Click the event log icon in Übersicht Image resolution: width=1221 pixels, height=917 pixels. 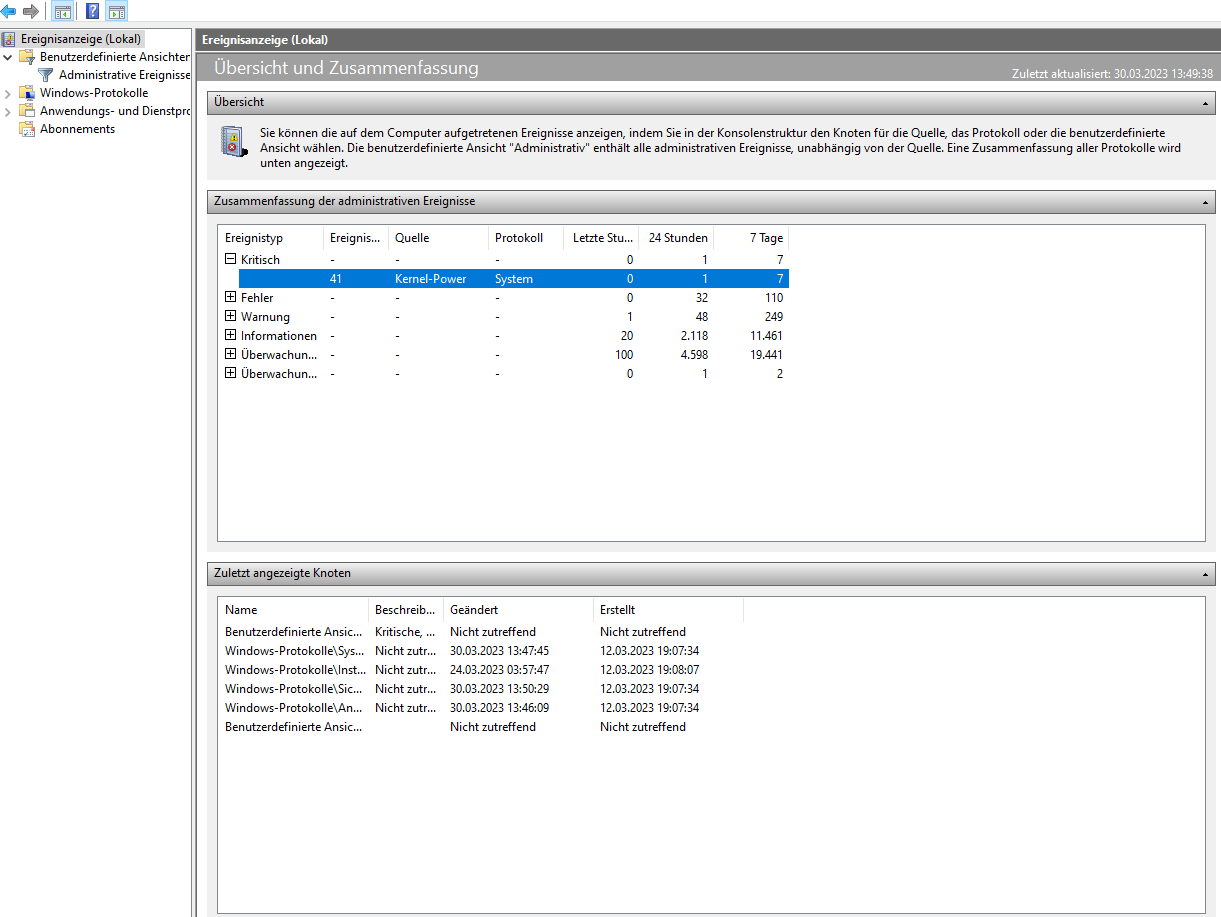pyautogui.click(x=233, y=141)
